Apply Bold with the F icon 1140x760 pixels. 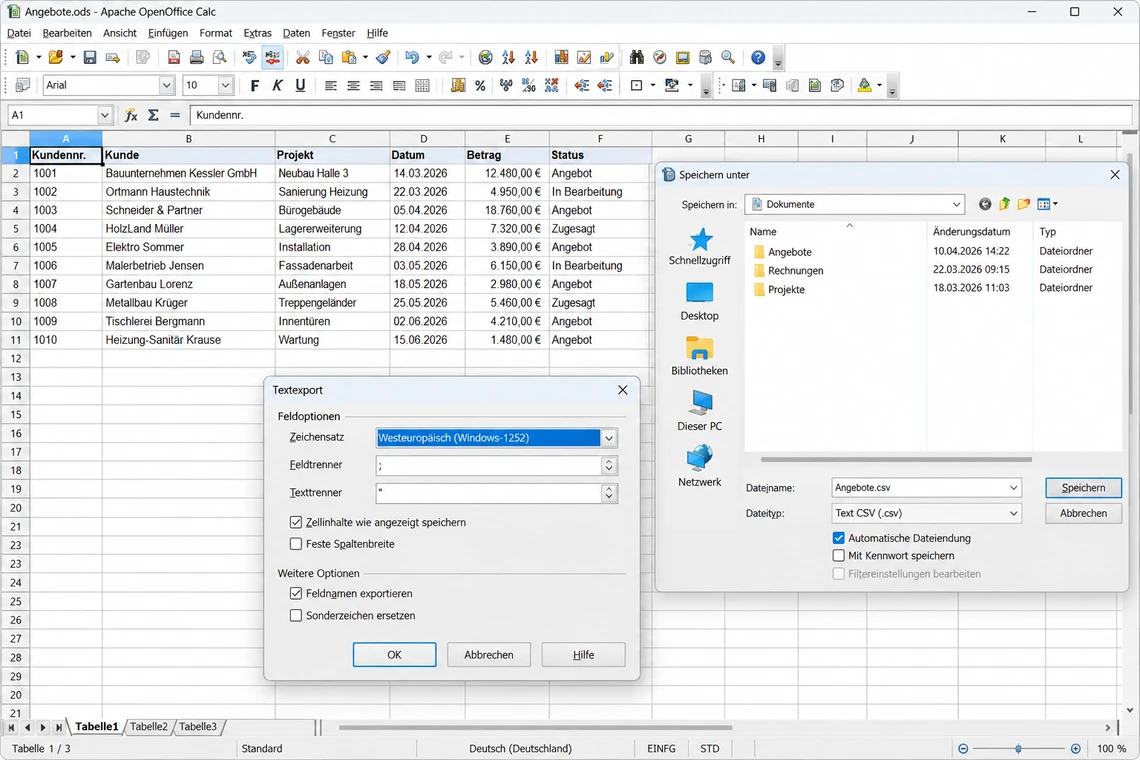[x=254, y=86]
